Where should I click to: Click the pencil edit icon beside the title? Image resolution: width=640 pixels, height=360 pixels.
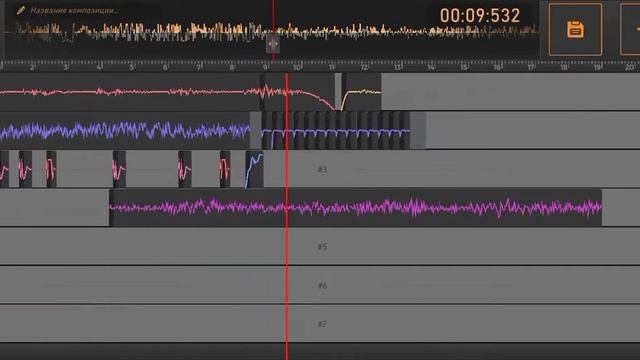(20, 10)
